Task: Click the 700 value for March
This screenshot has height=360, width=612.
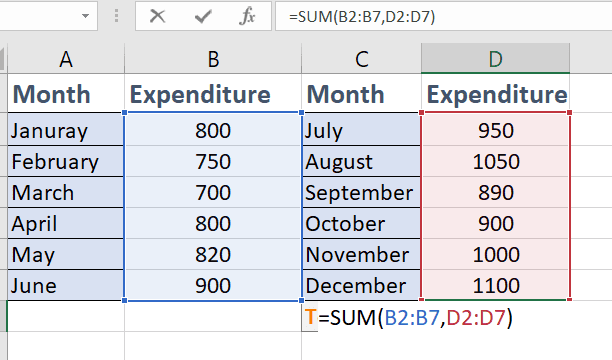Action: pos(213,192)
